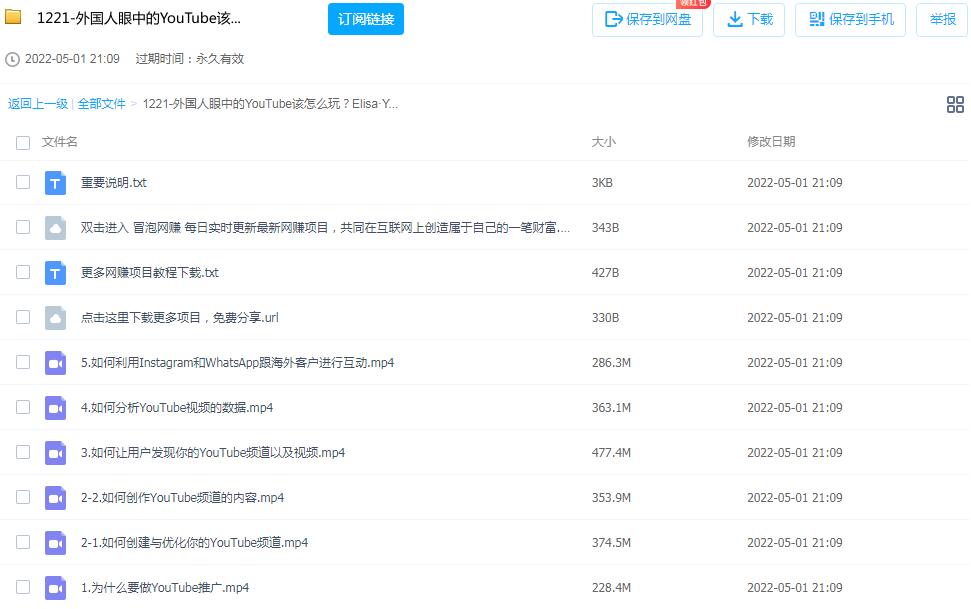The width and height of the screenshot is (971, 609).
Task: Click the text icon for 更多网赚项目教程下载.txt
Action: point(56,273)
